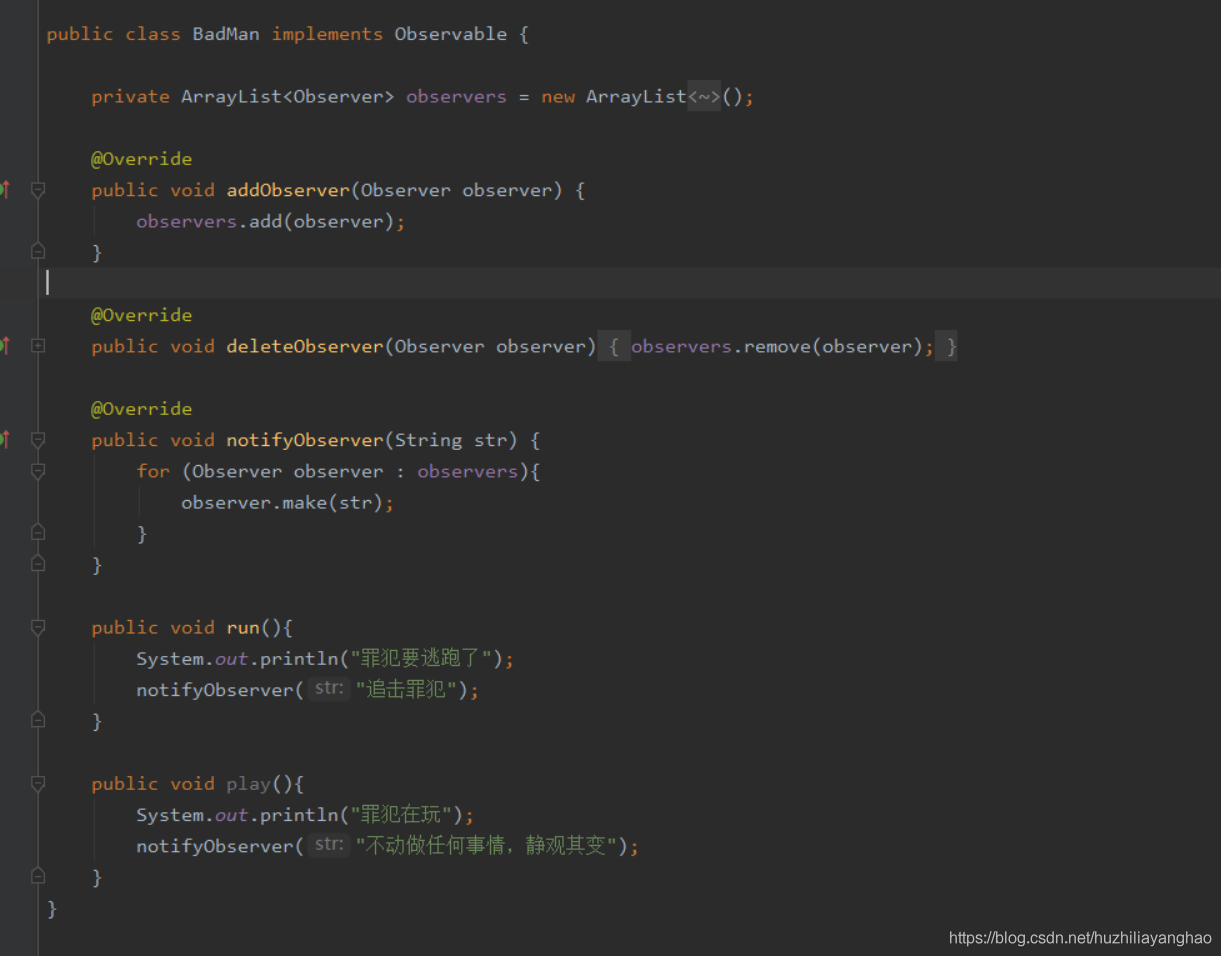Click @Override above deleteObserver
Screen dimensions: 1222x957
141,315
